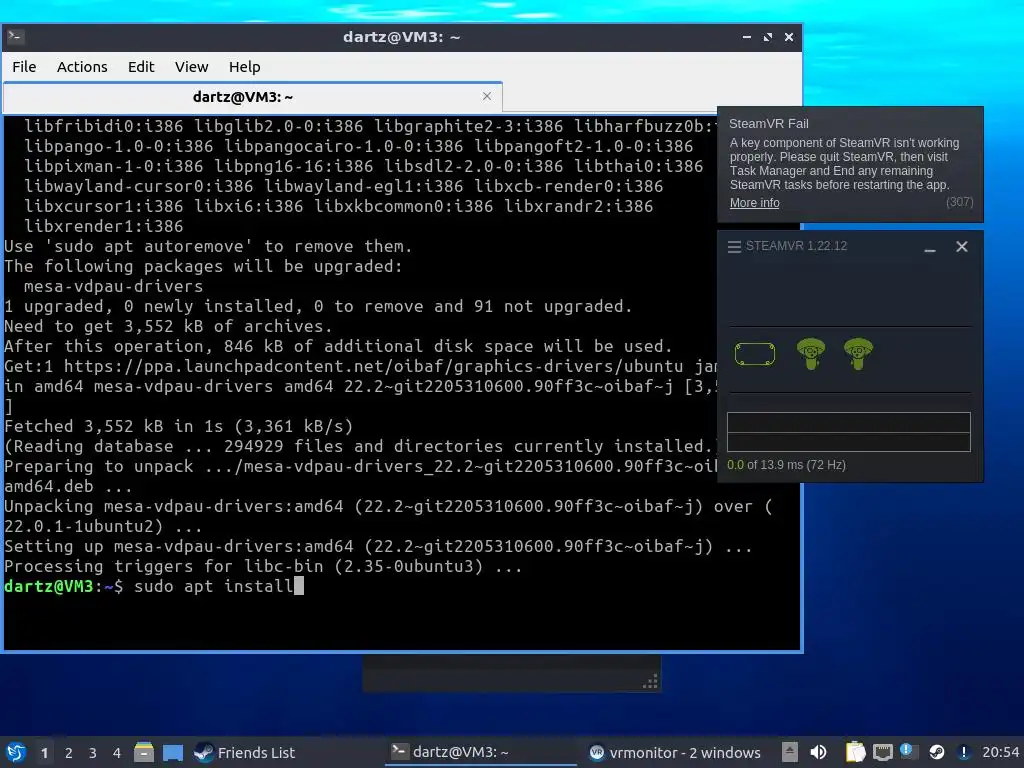The image size is (1024, 768).
Task: Open the Actions menu
Action: (x=82, y=67)
